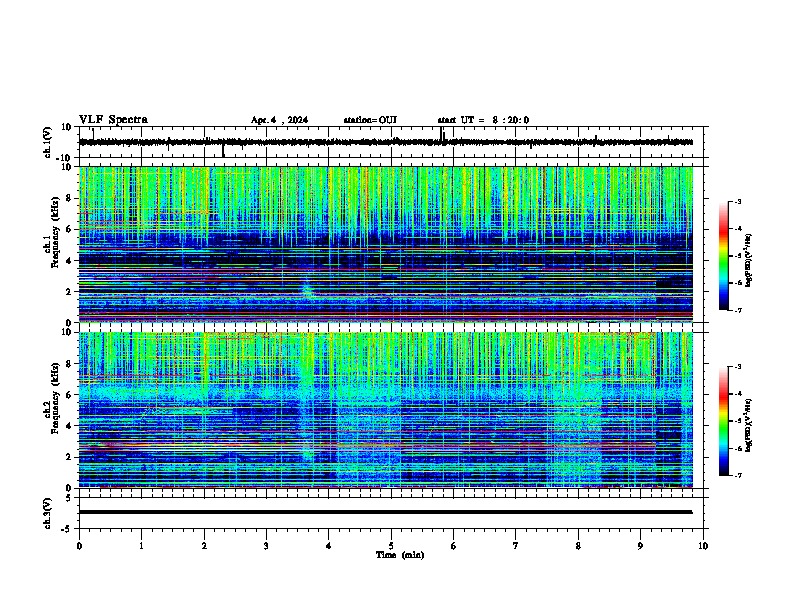Click ch.1 "Frequency (kHz)" axis label

point(55,232)
